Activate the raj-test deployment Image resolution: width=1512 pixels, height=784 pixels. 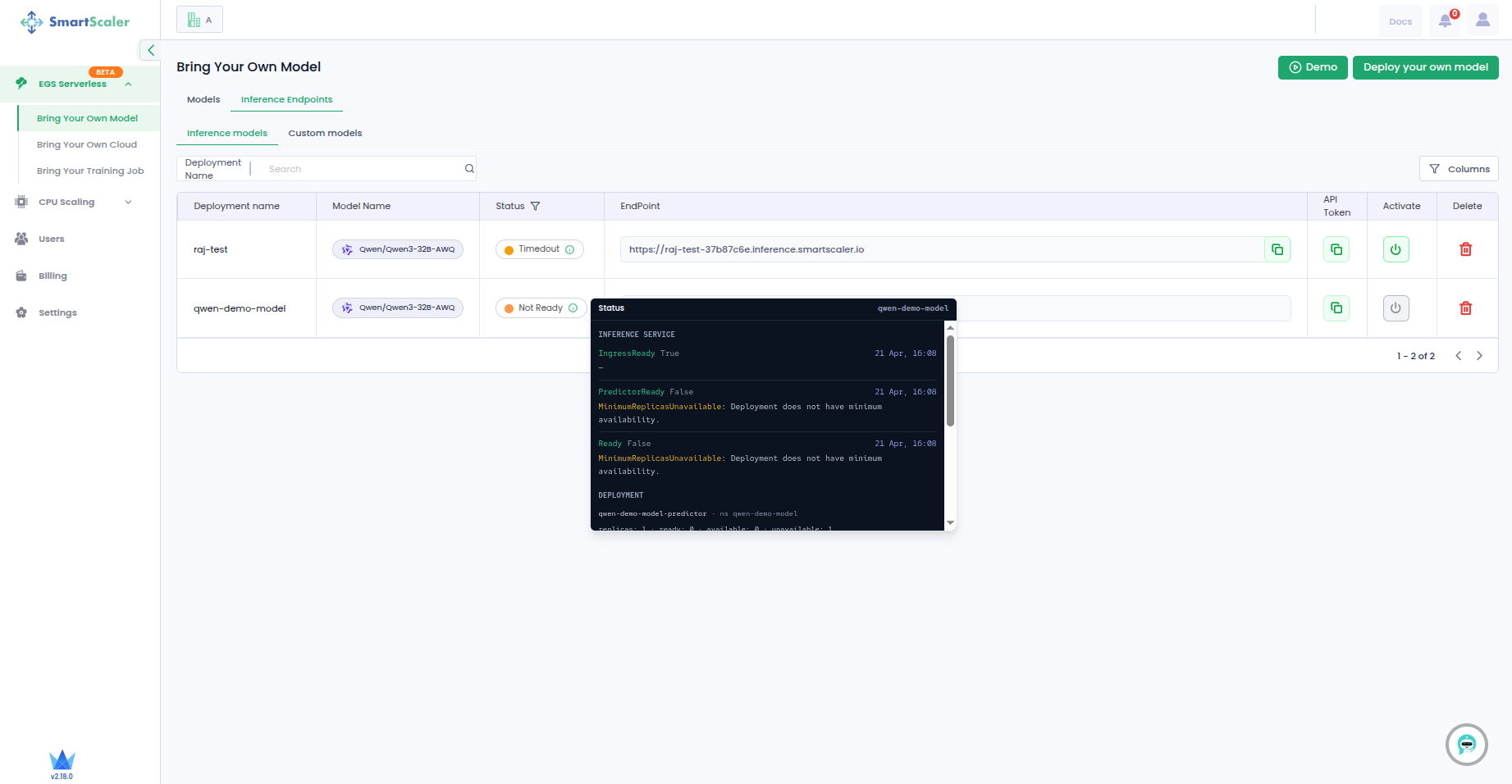1396,249
